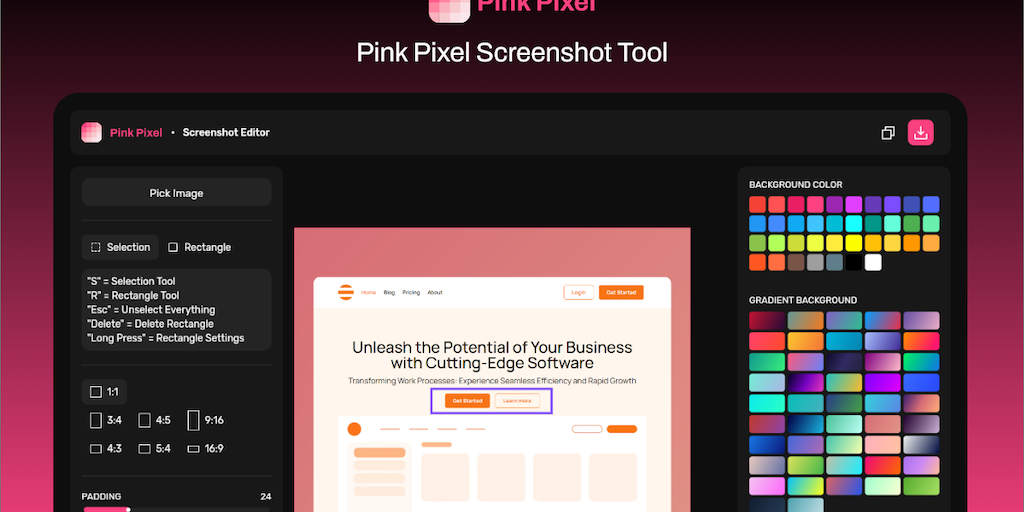Set the 16:9 widescreen aspect ratio

click(x=205, y=449)
